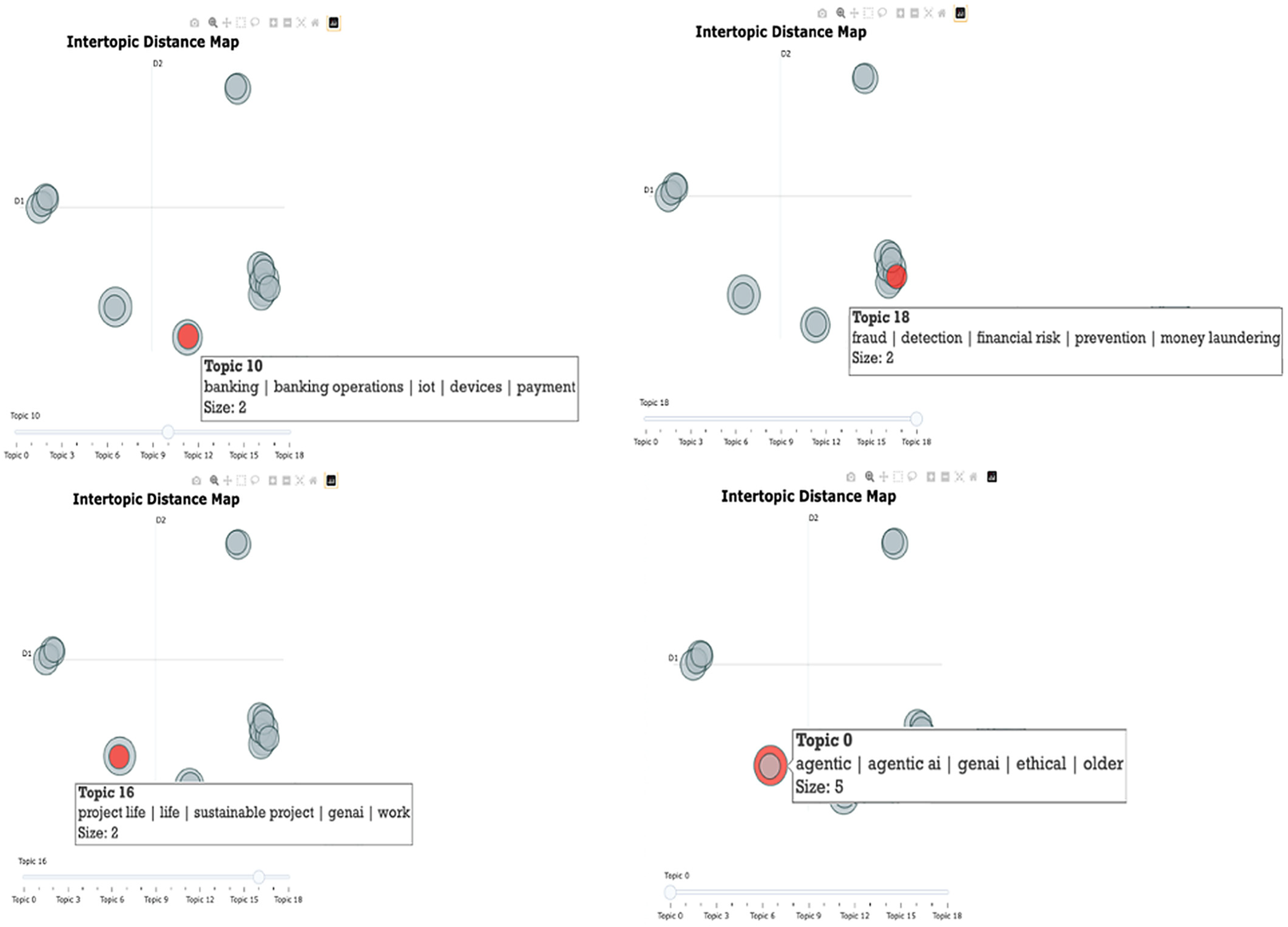
Task: Pick the lasso select tool in Topic 10 plot
Action: pyautogui.click(x=255, y=23)
